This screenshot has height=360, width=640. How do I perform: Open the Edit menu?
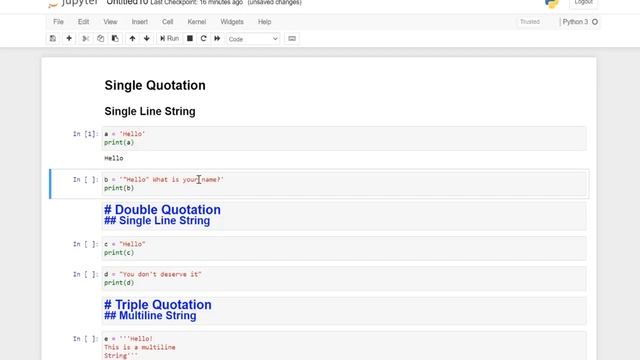coord(83,22)
